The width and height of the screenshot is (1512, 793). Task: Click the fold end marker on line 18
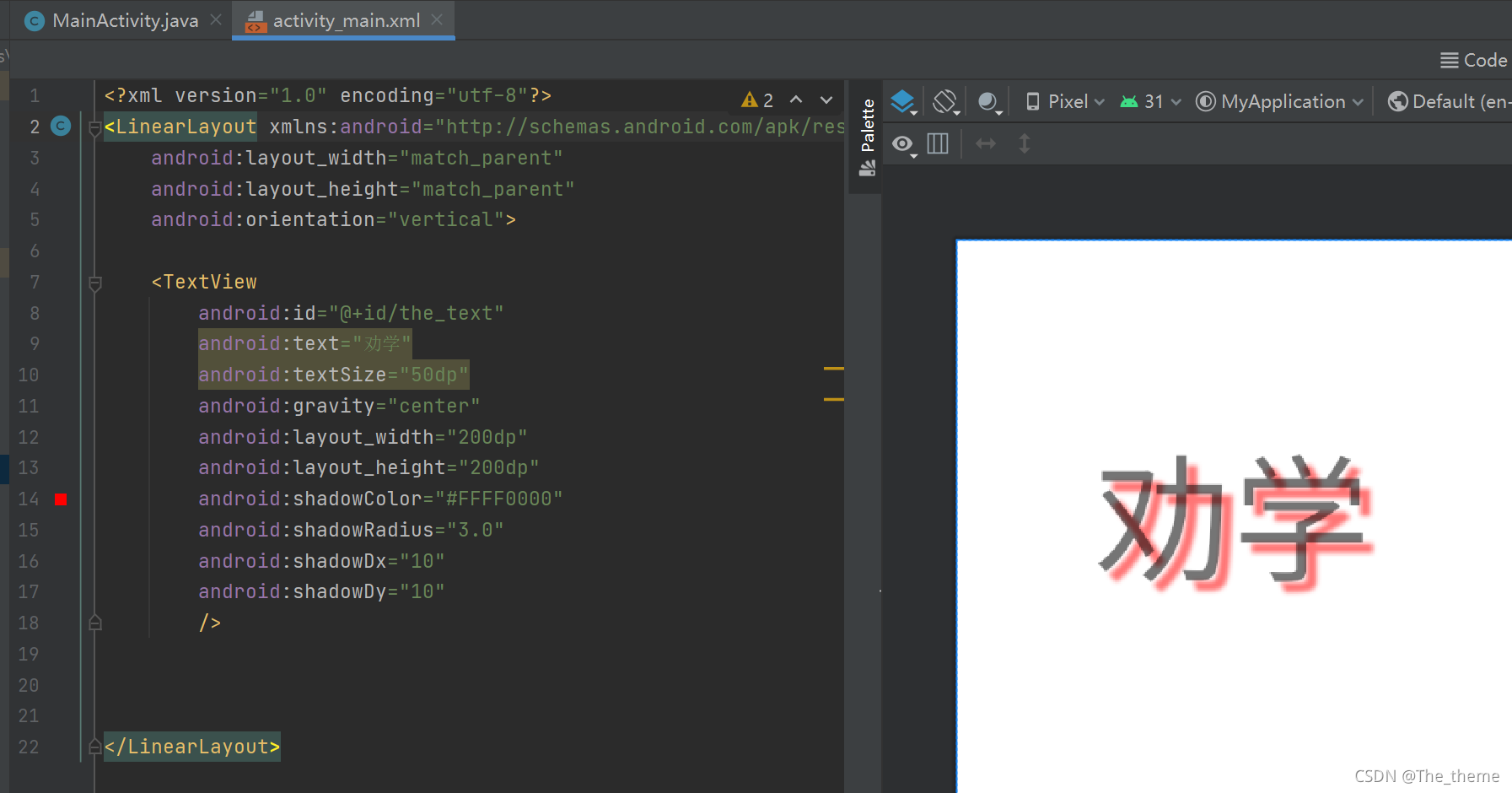pos(95,623)
